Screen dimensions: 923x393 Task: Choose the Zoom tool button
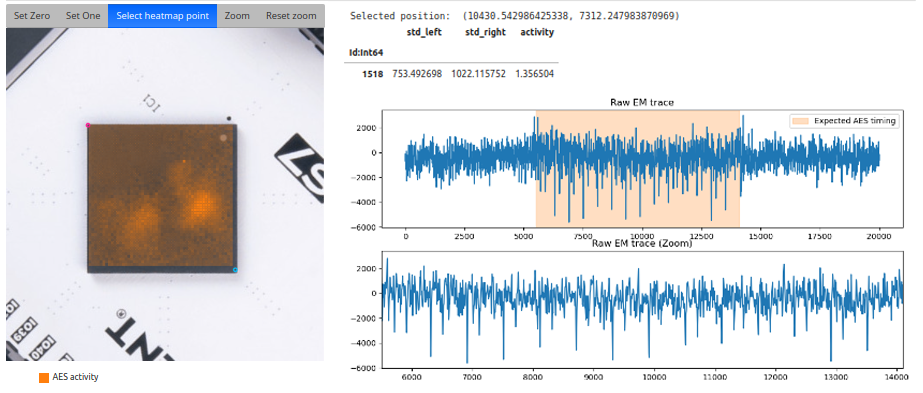[237, 16]
